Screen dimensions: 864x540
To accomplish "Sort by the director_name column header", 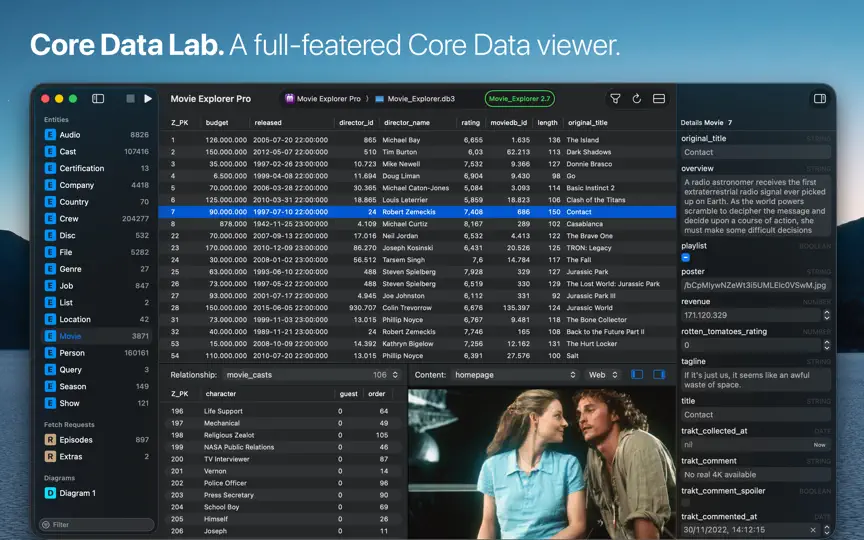I will (407, 123).
